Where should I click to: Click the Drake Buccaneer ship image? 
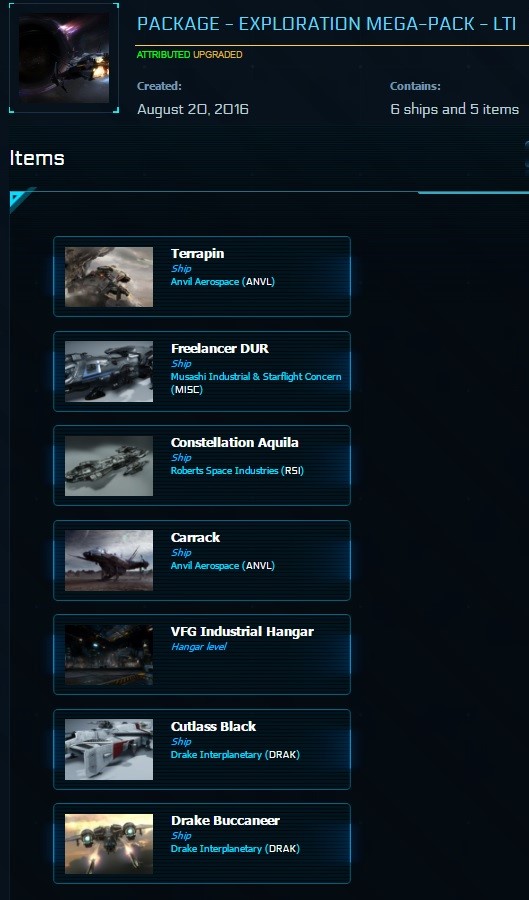[109, 843]
